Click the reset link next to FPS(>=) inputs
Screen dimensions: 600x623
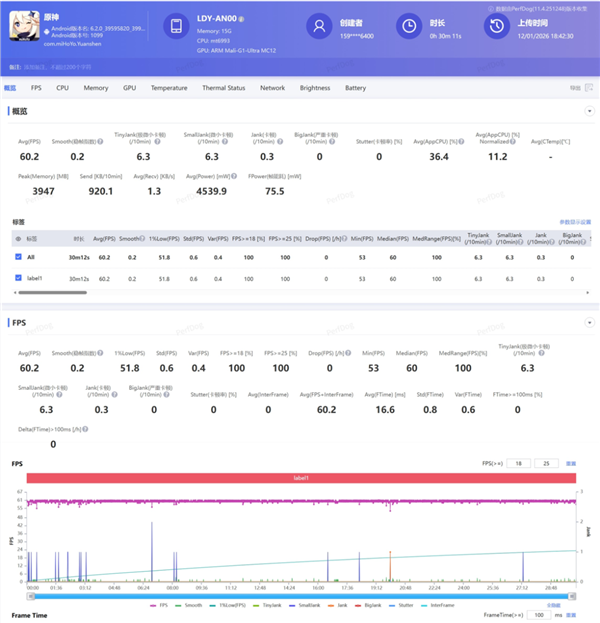coord(571,463)
